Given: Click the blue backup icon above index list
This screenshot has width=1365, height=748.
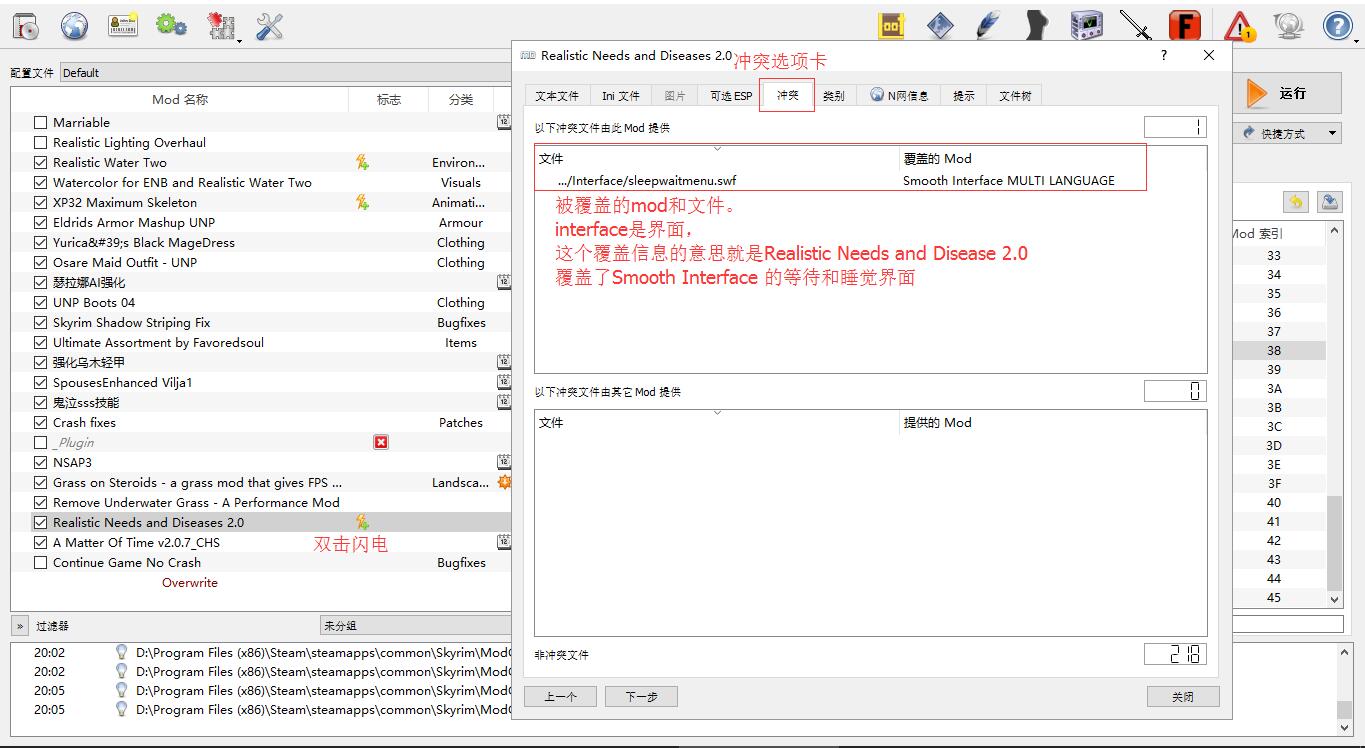Looking at the screenshot, I should pyautogui.click(x=1329, y=202).
